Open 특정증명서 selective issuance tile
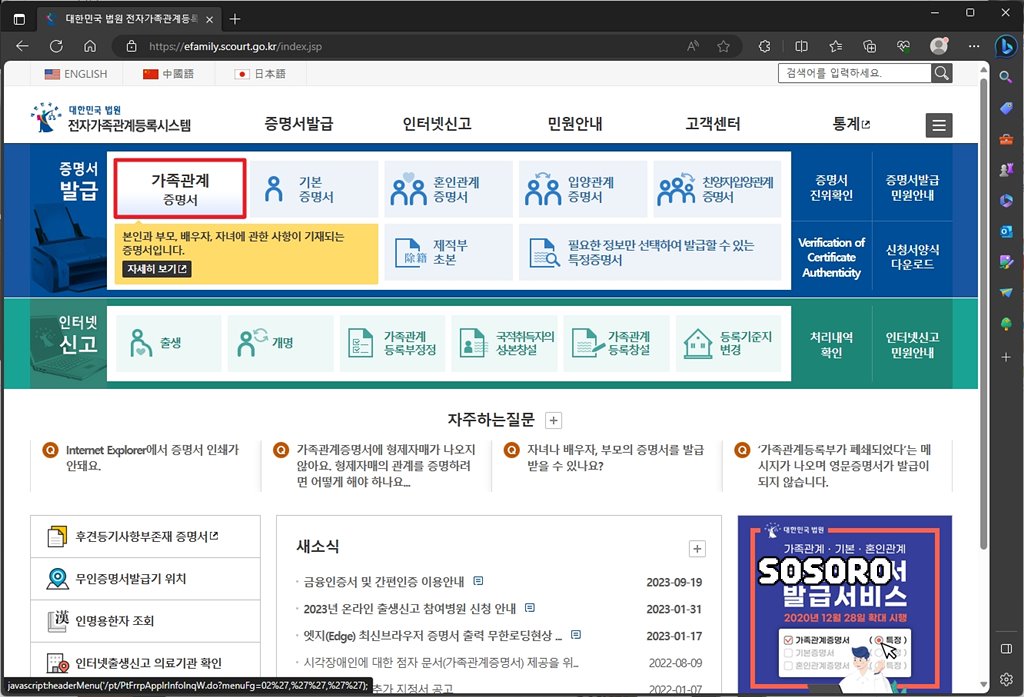Image resolution: width=1024 pixels, height=697 pixels. pyautogui.click(x=650, y=252)
